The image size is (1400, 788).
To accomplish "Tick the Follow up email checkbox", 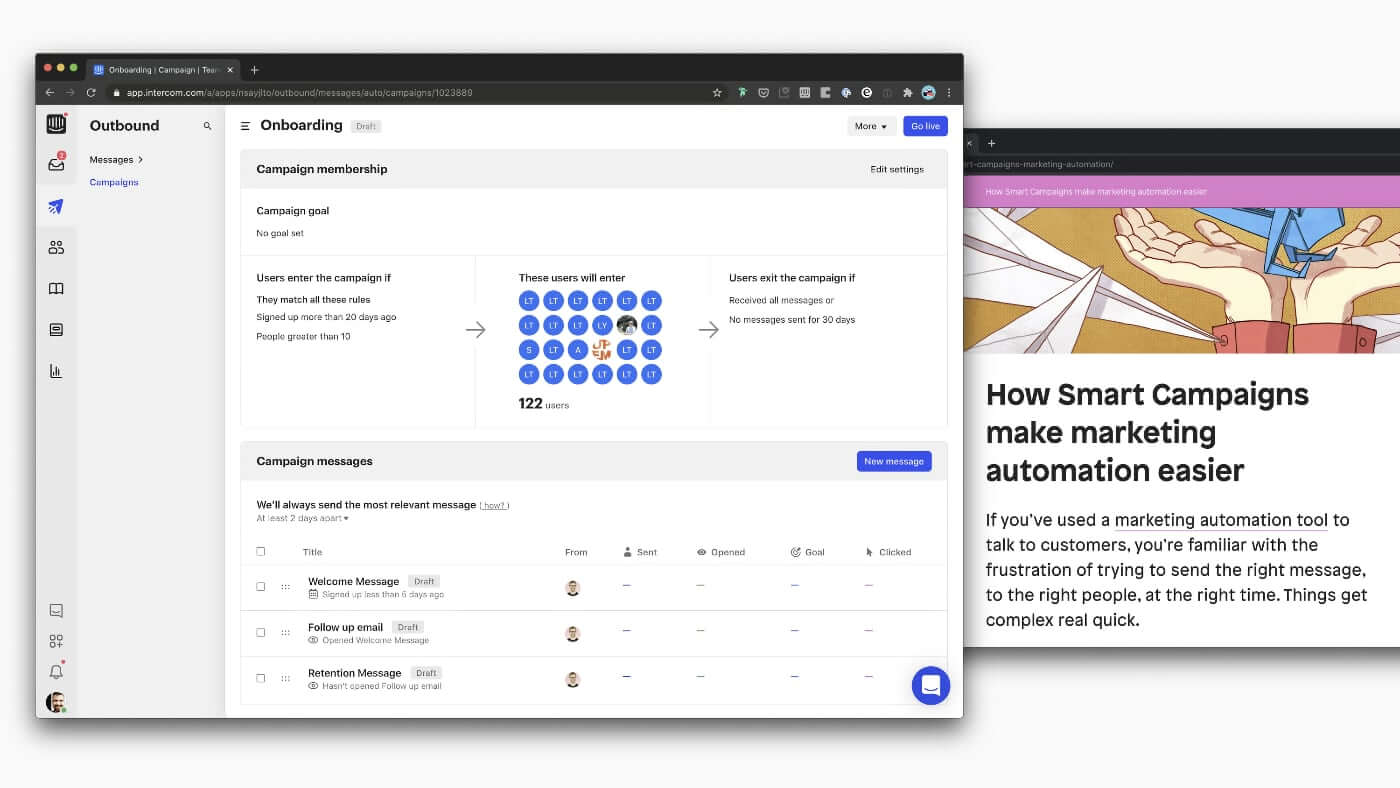I will click(x=261, y=633).
